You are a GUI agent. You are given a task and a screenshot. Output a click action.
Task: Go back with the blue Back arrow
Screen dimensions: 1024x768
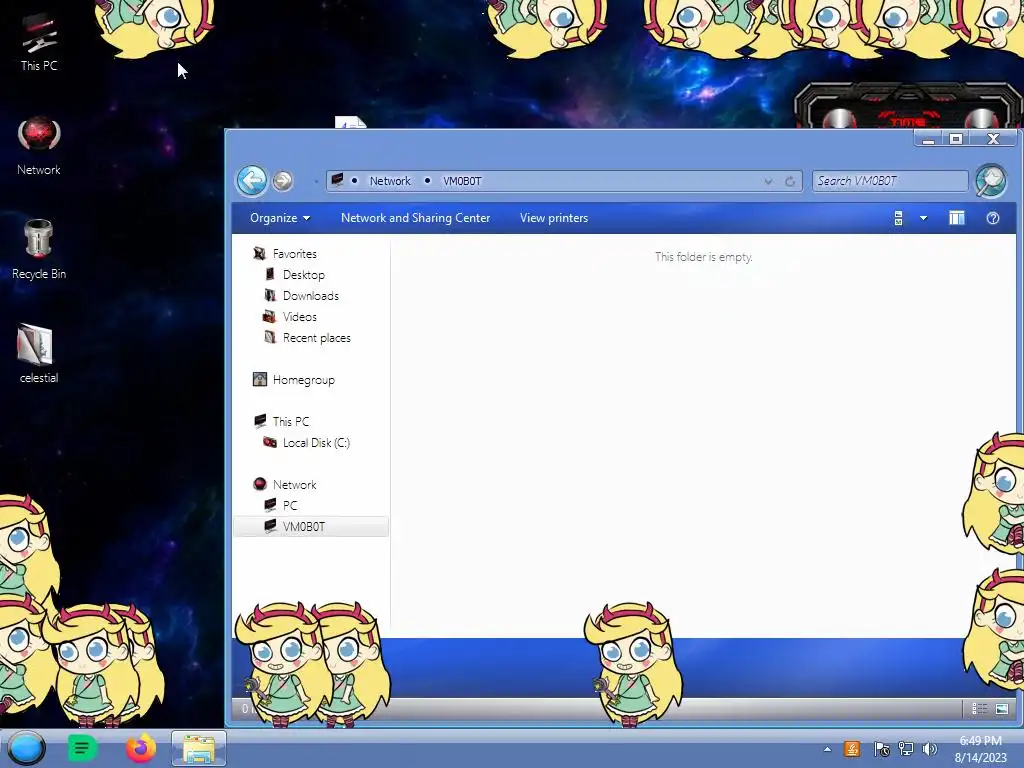(252, 180)
